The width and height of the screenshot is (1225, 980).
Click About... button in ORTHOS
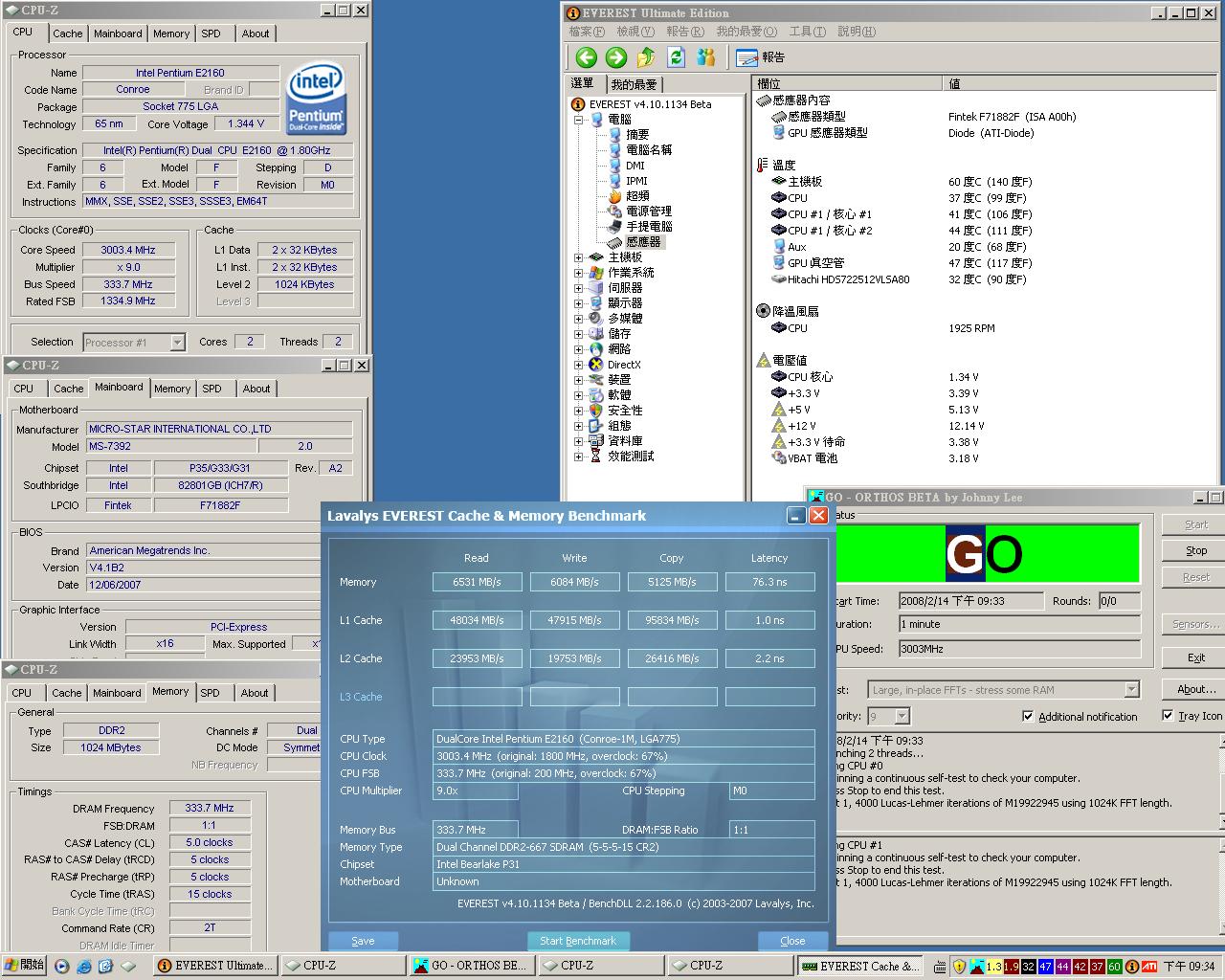pyautogui.click(x=1196, y=689)
